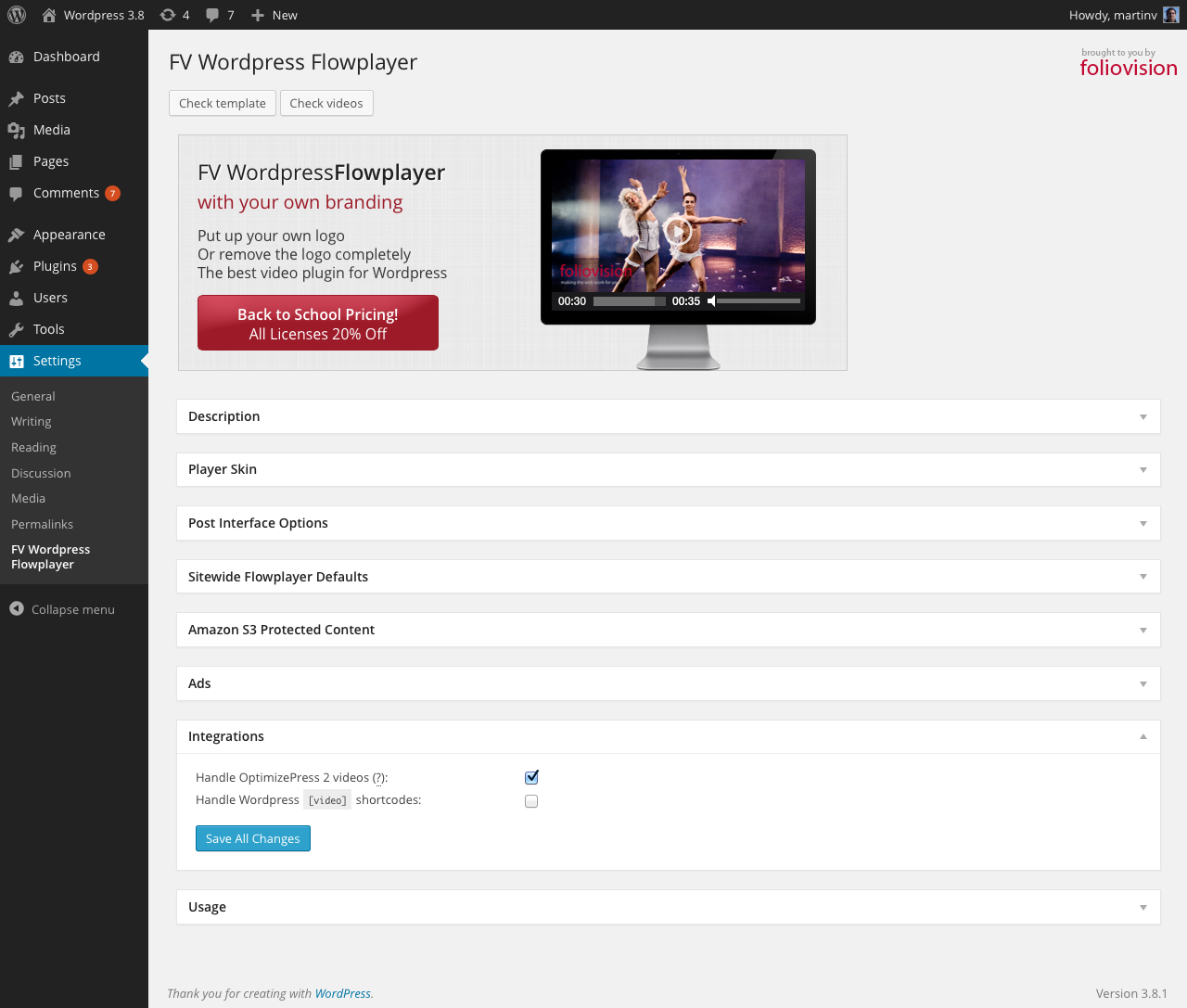This screenshot has height=1008, width=1187.
Task: Click the Check template button
Action: (223, 103)
